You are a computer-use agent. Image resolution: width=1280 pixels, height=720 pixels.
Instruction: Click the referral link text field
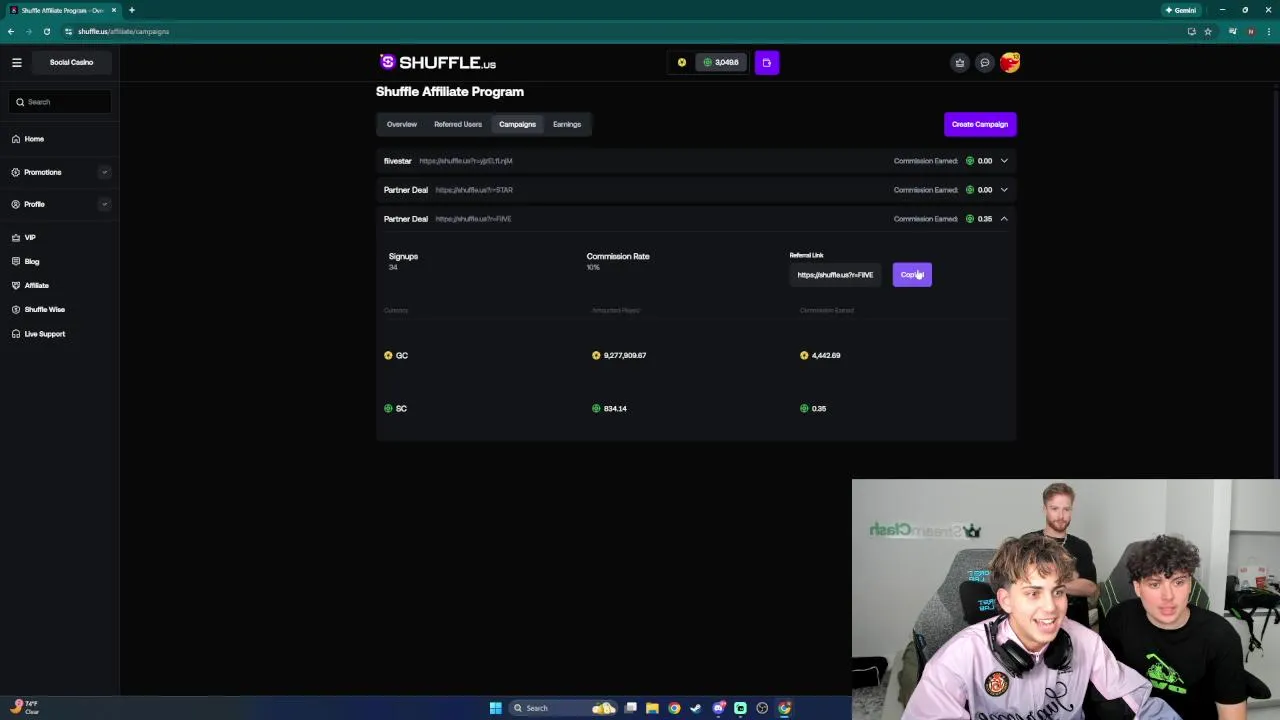pos(835,275)
